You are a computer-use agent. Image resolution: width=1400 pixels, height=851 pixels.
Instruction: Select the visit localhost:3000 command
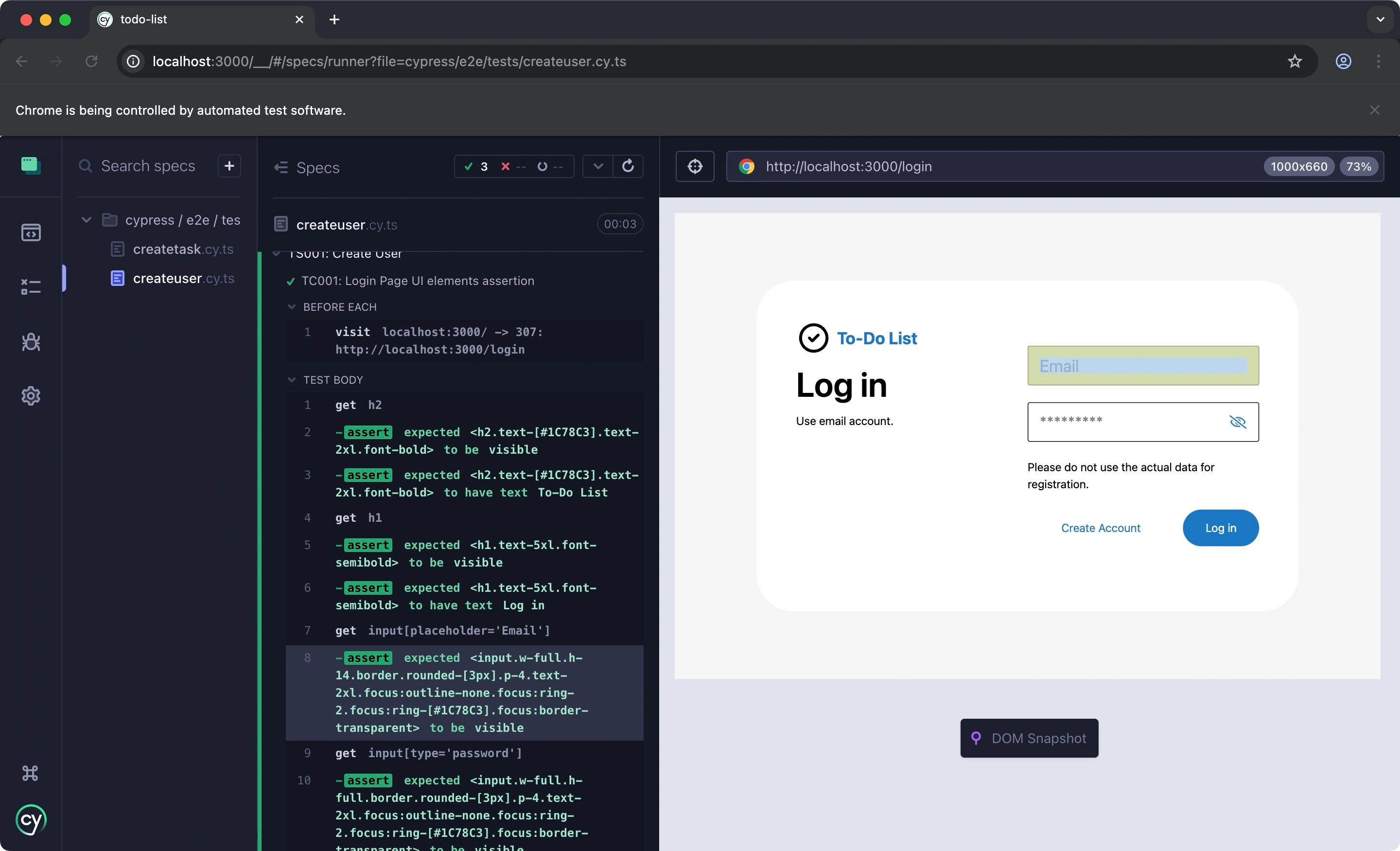[x=465, y=340]
